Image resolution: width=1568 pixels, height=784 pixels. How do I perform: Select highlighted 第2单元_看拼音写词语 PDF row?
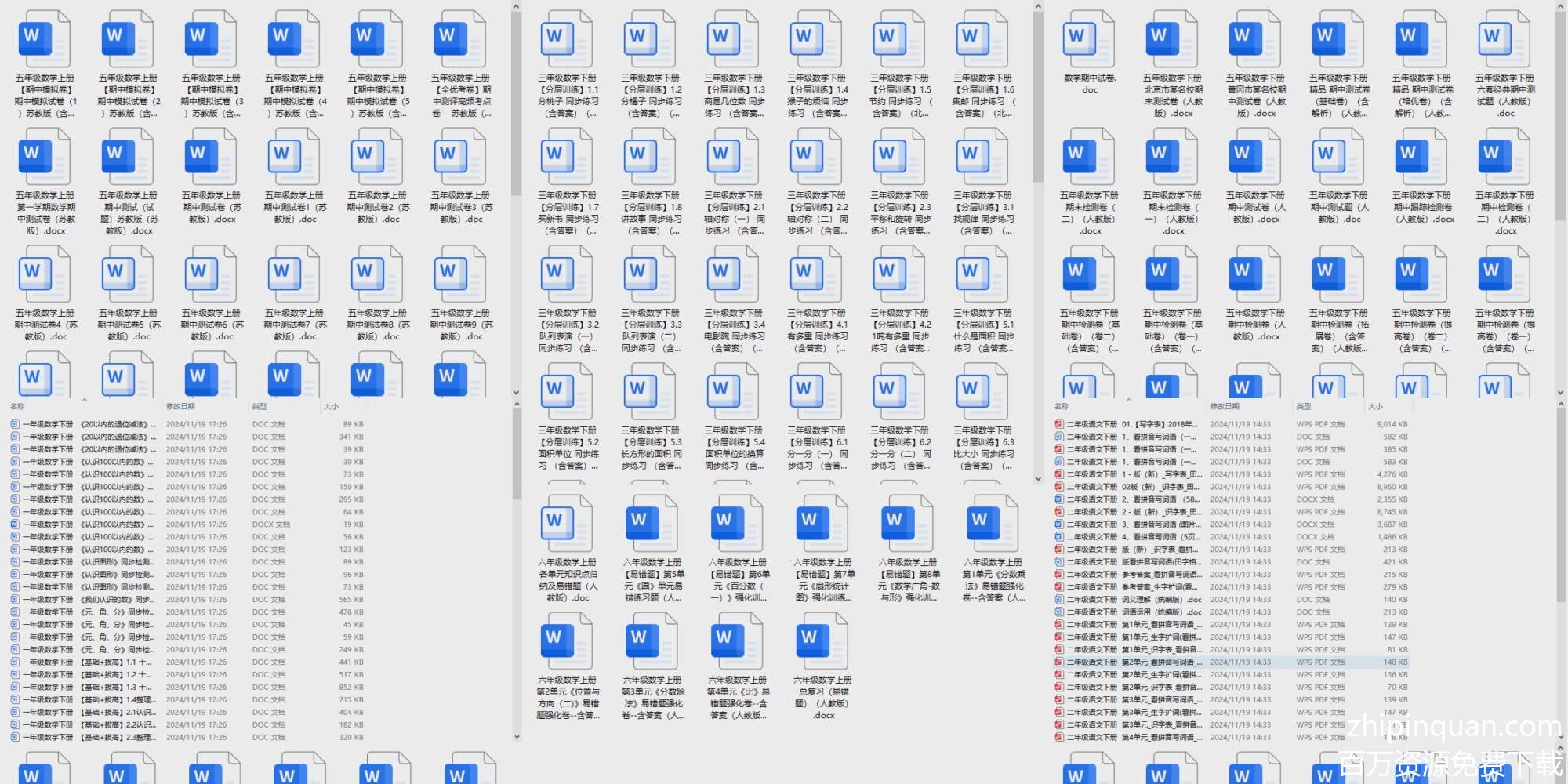pos(1160,662)
